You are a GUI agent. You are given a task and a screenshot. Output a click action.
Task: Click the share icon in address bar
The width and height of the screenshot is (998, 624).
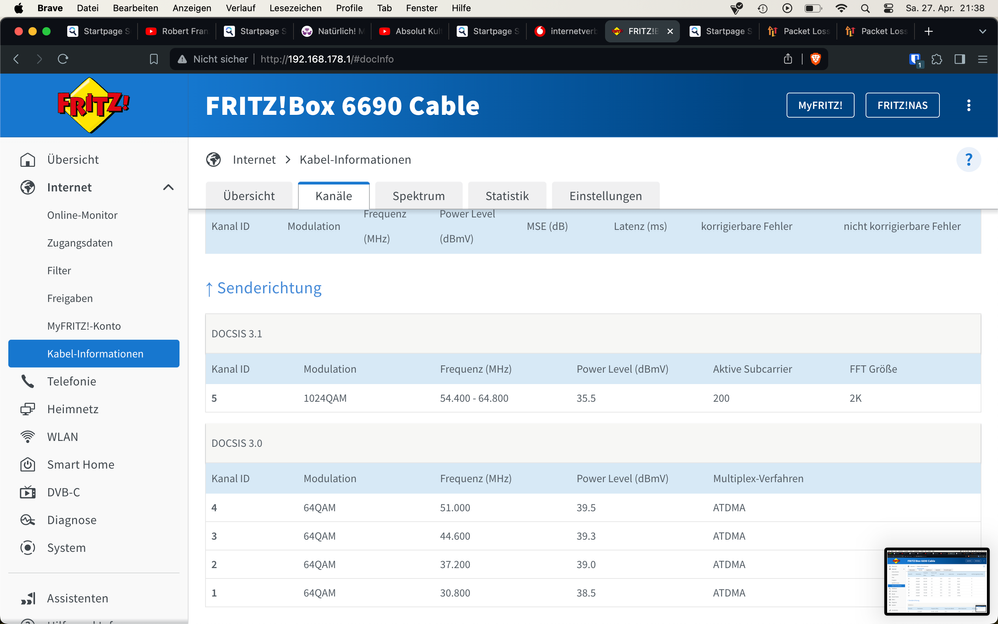point(788,59)
